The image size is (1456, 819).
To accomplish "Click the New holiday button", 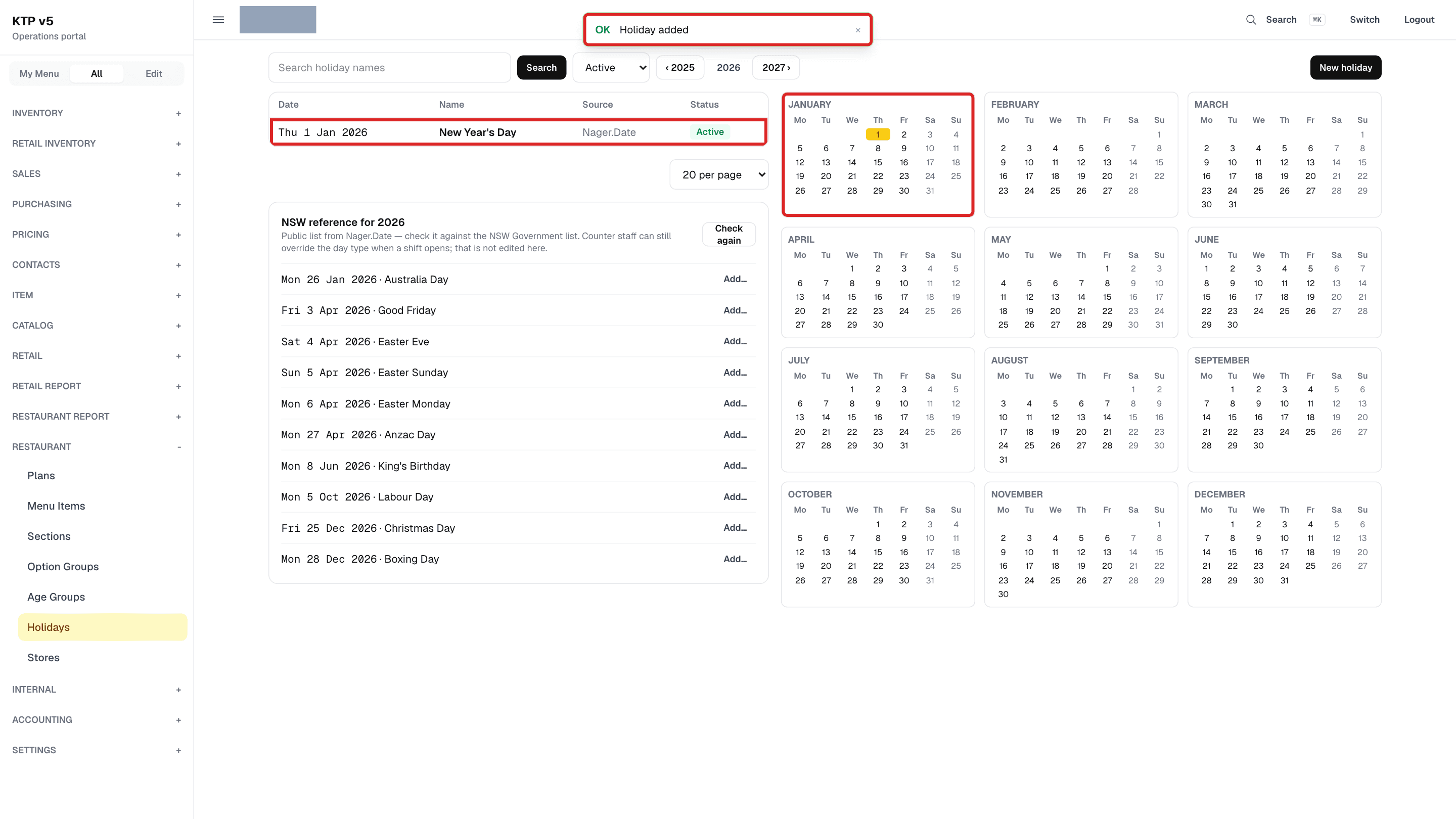I will (1345, 68).
